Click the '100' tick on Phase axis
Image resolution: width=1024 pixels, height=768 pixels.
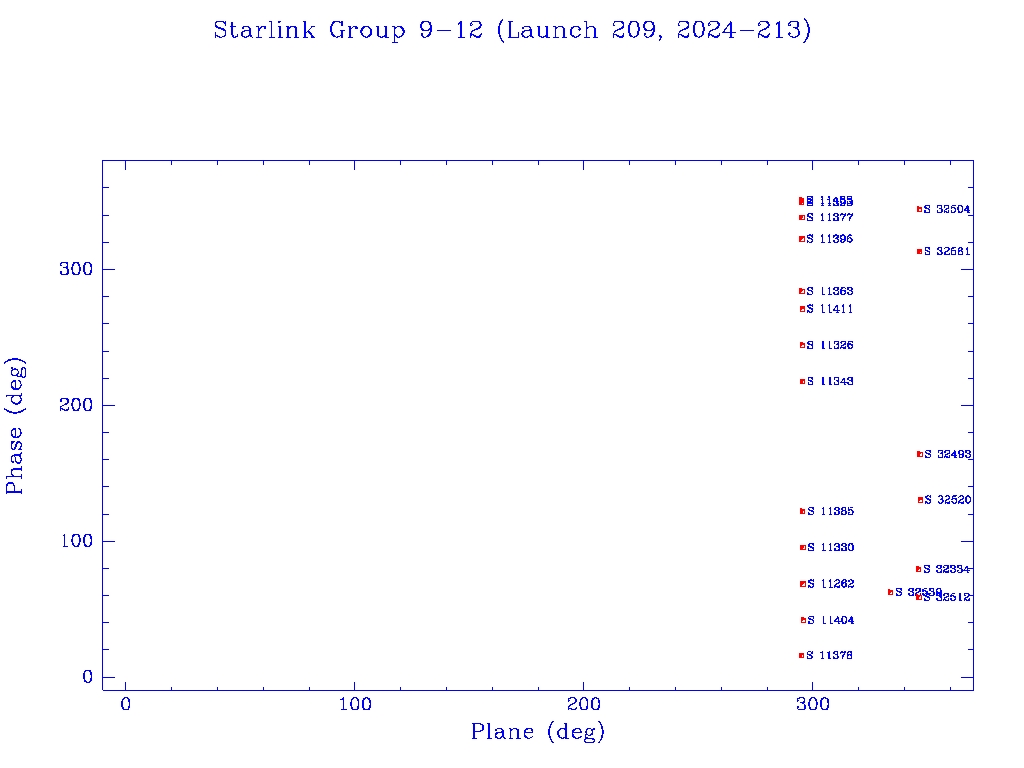coord(76,541)
